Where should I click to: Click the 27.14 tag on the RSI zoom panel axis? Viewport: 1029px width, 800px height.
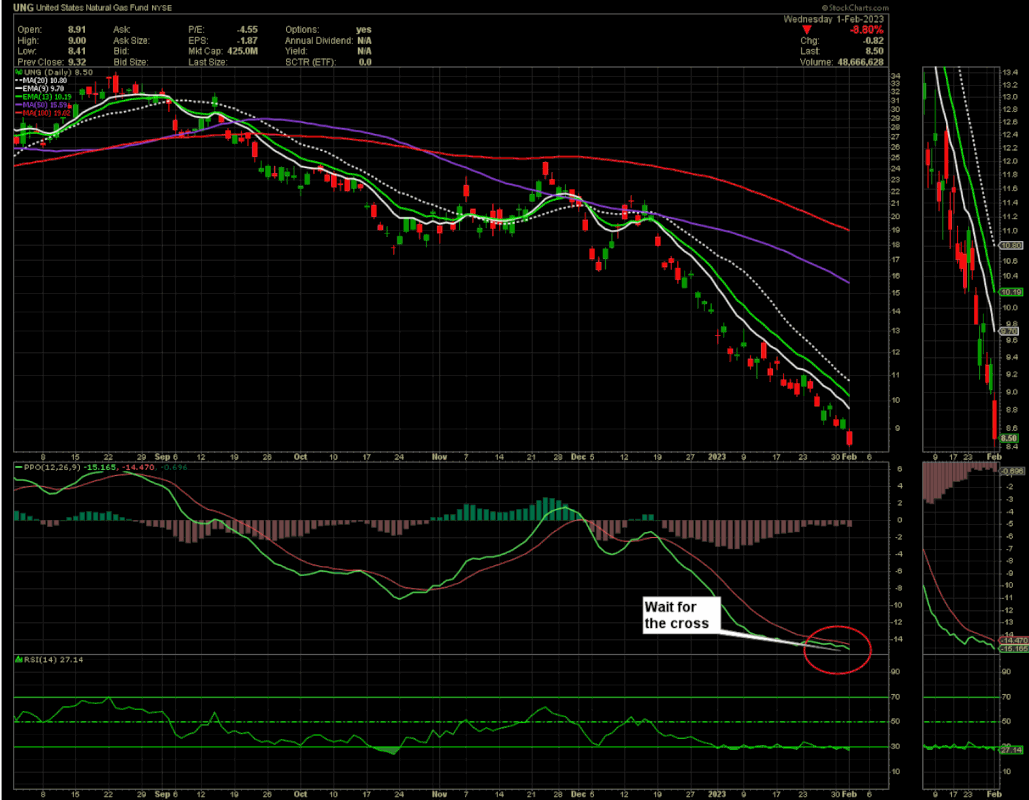tap(1011, 749)
